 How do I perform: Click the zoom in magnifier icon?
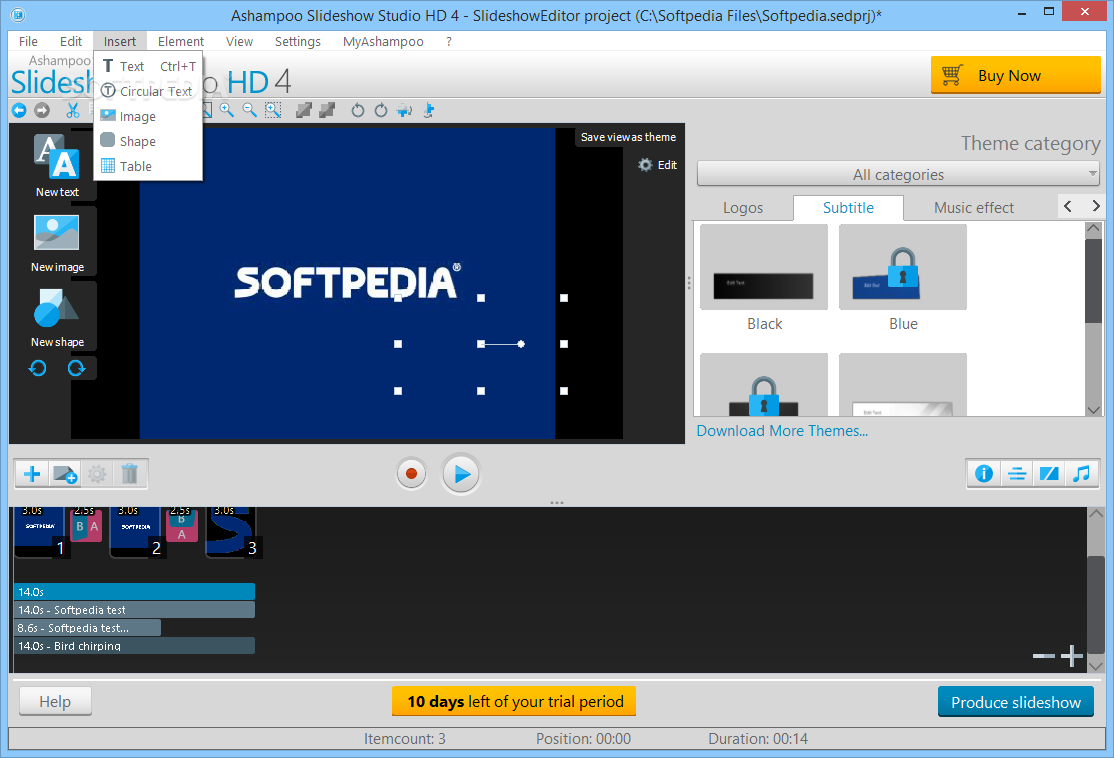point(227,110)
